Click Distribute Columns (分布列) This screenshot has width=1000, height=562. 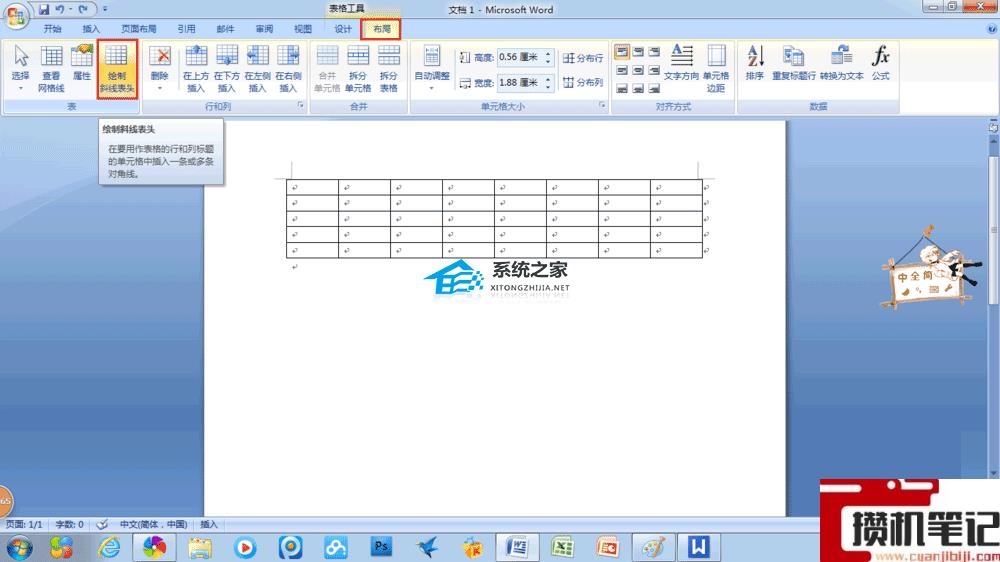(x=583, y=83)
